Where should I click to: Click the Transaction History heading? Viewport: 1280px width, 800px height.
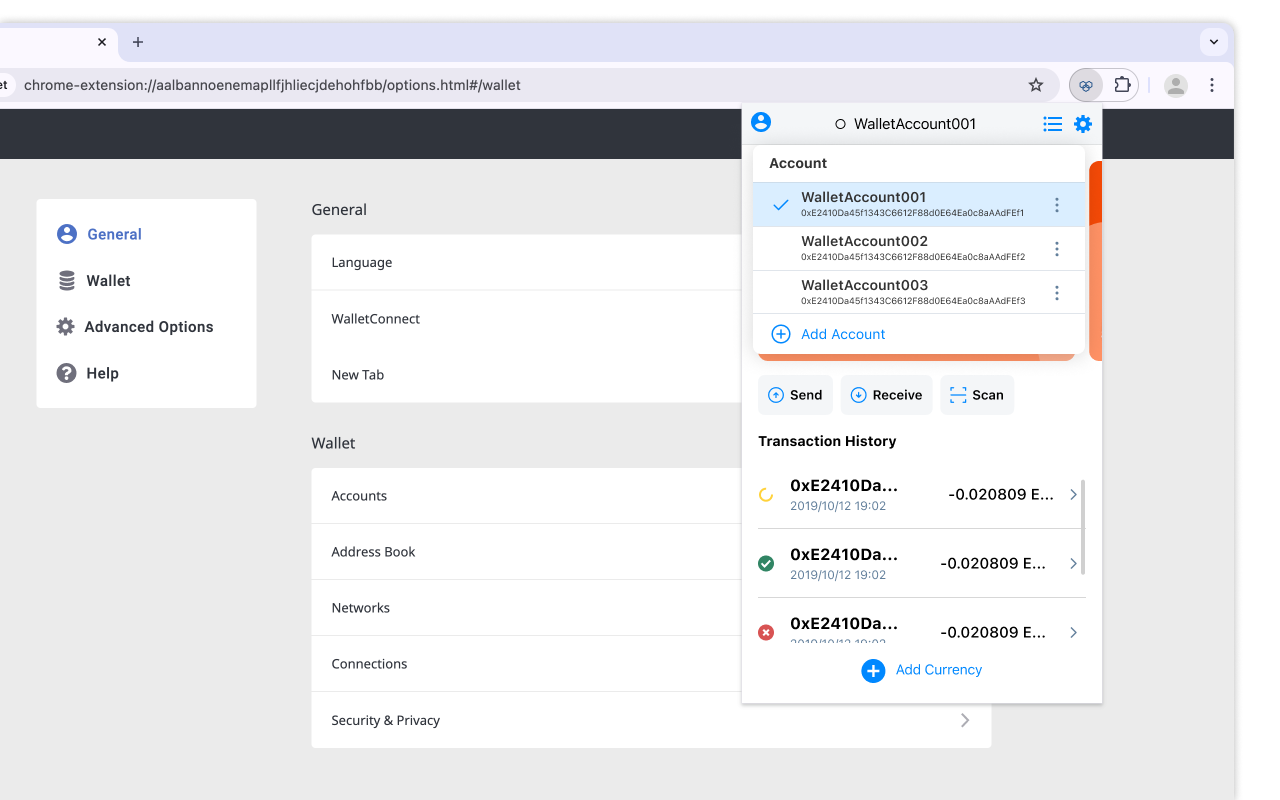827,441
